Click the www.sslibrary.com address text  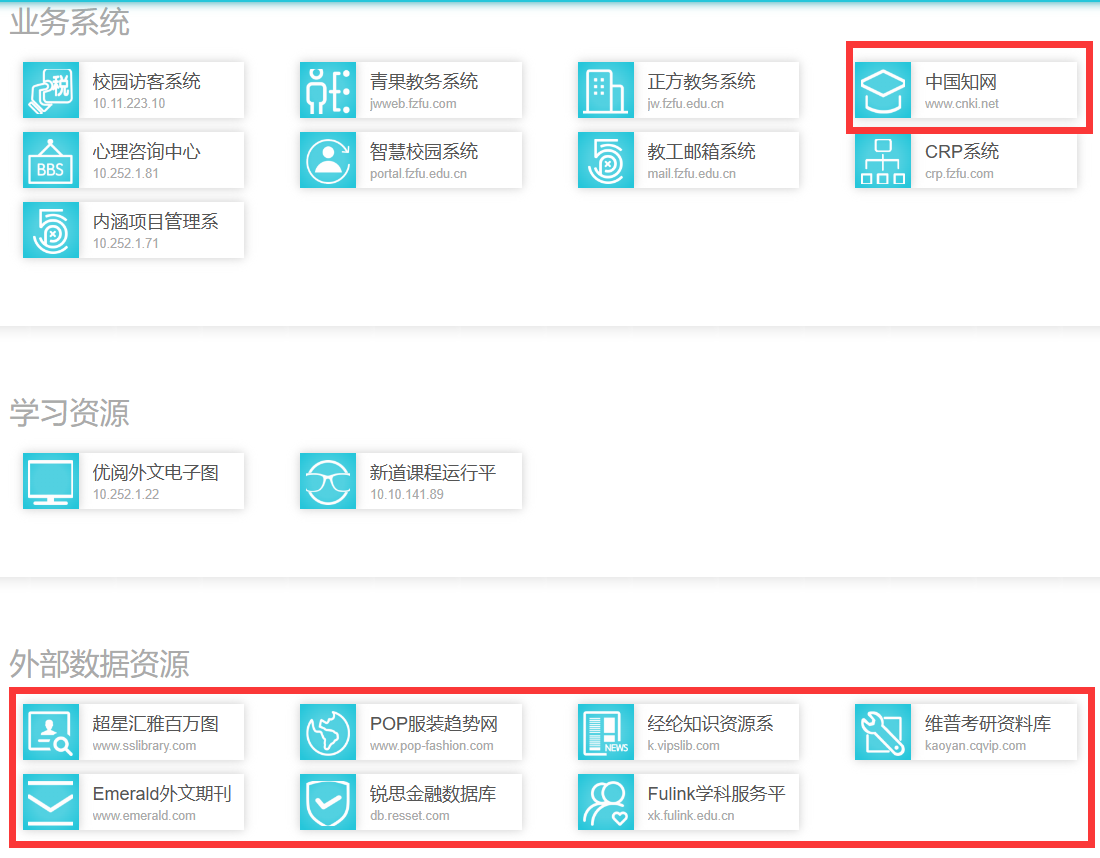[145, 746]
